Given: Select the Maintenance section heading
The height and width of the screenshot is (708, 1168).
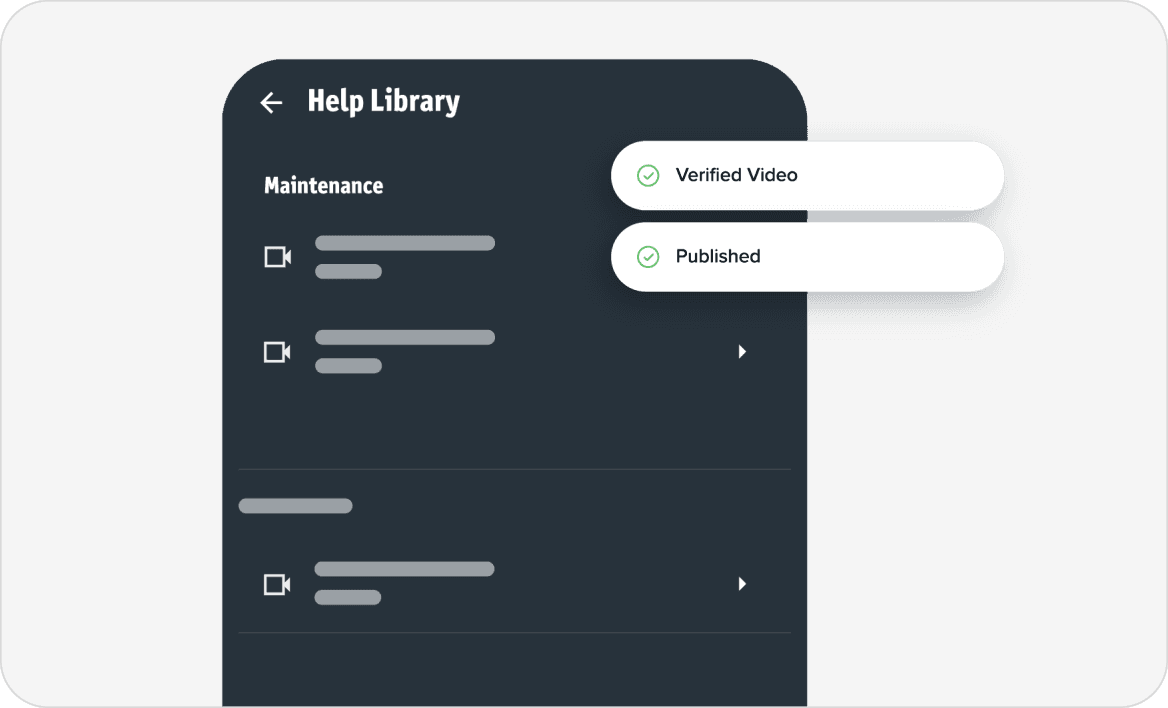Looking at the screenshot, I should [x=323, y=186].
